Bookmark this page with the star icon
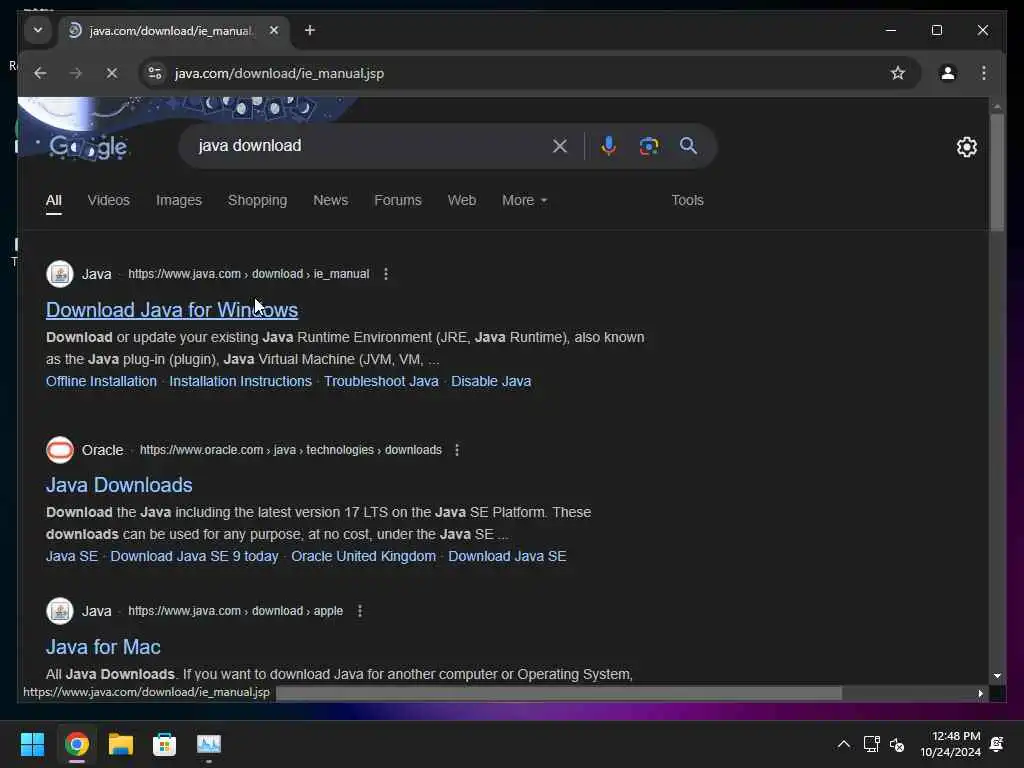 pyautogui.click(x=898, y=73)
